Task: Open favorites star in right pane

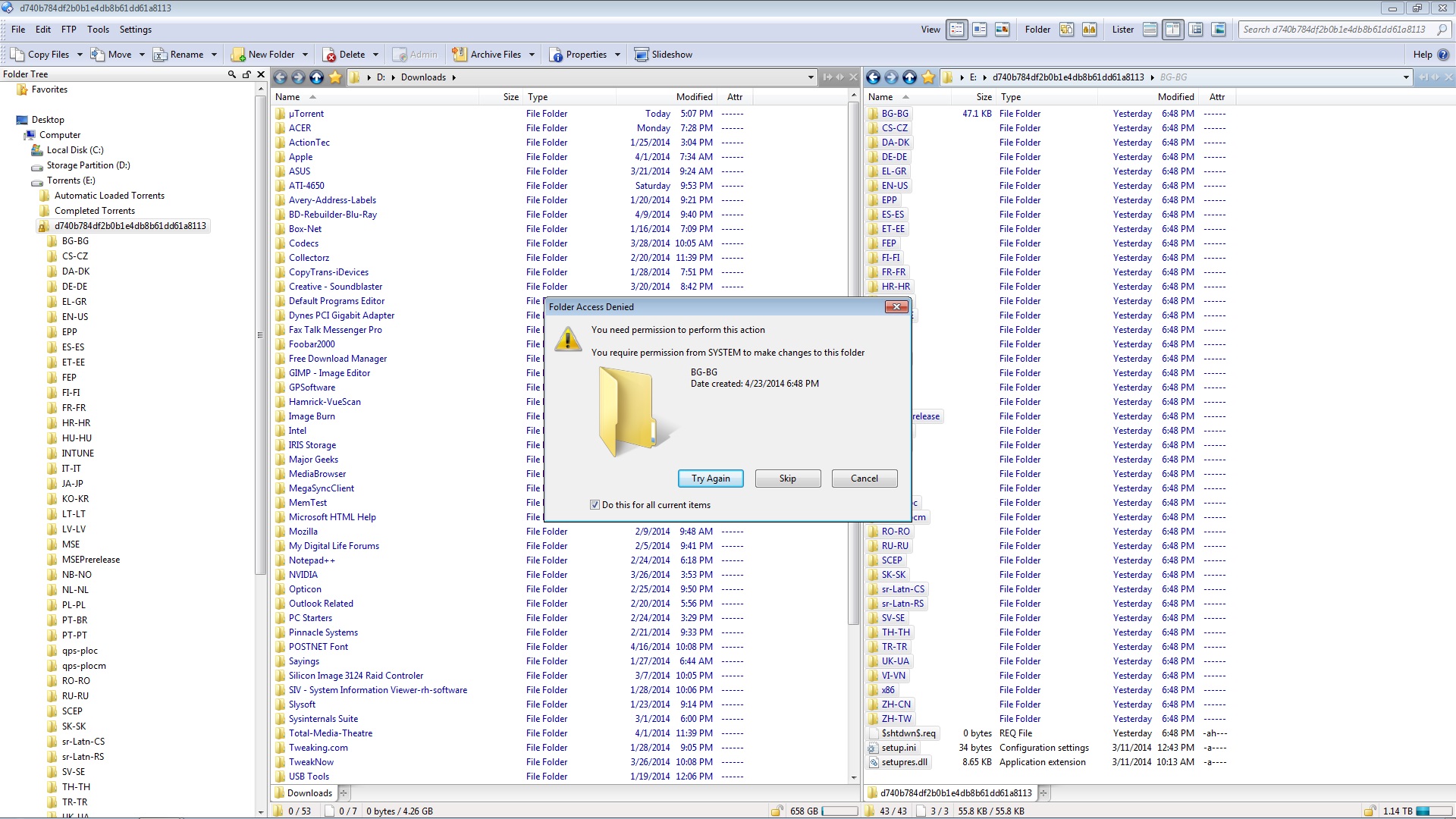Action: (928, 77)
